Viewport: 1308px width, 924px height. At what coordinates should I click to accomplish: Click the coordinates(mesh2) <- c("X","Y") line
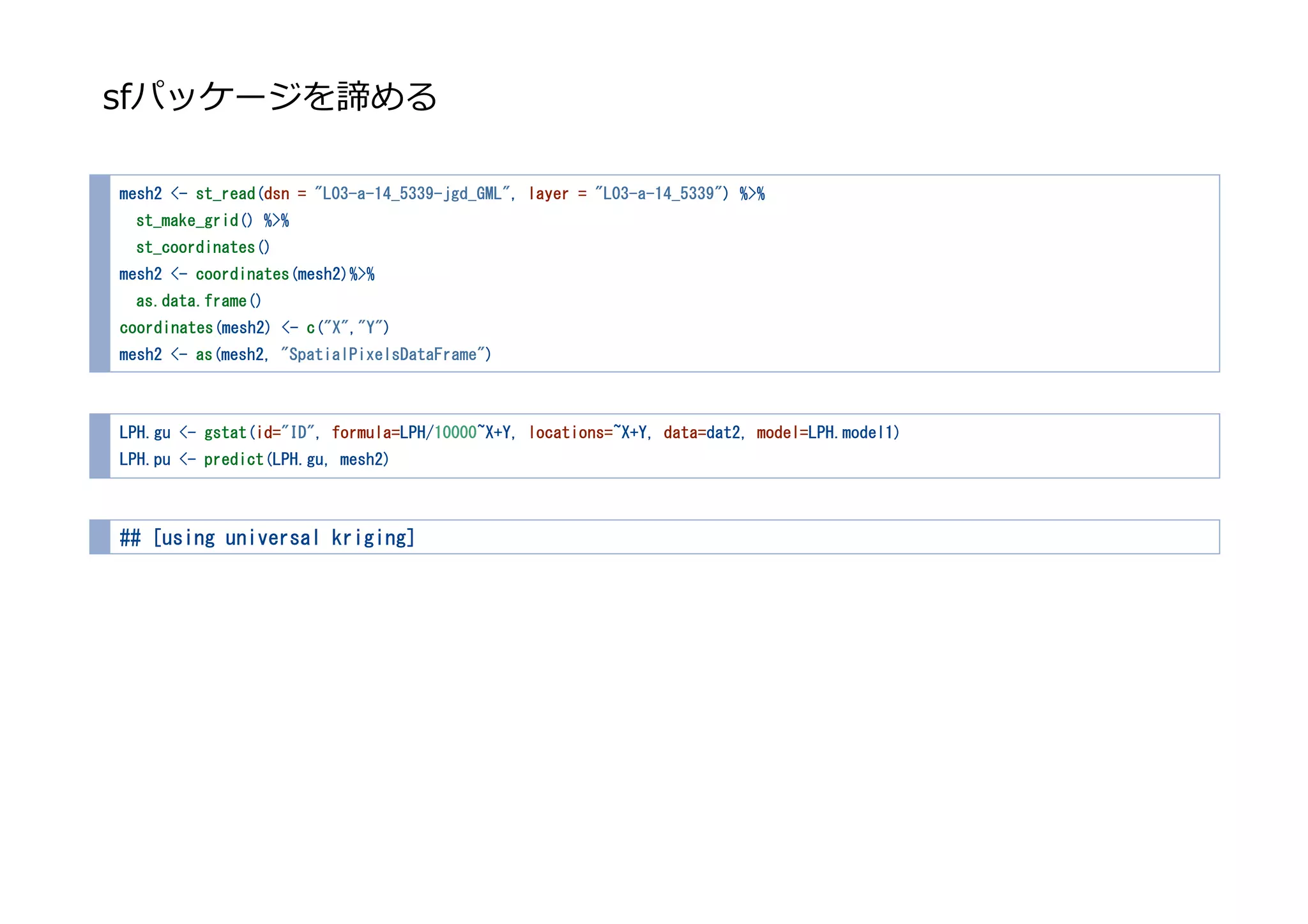click(x=254, y=328)
